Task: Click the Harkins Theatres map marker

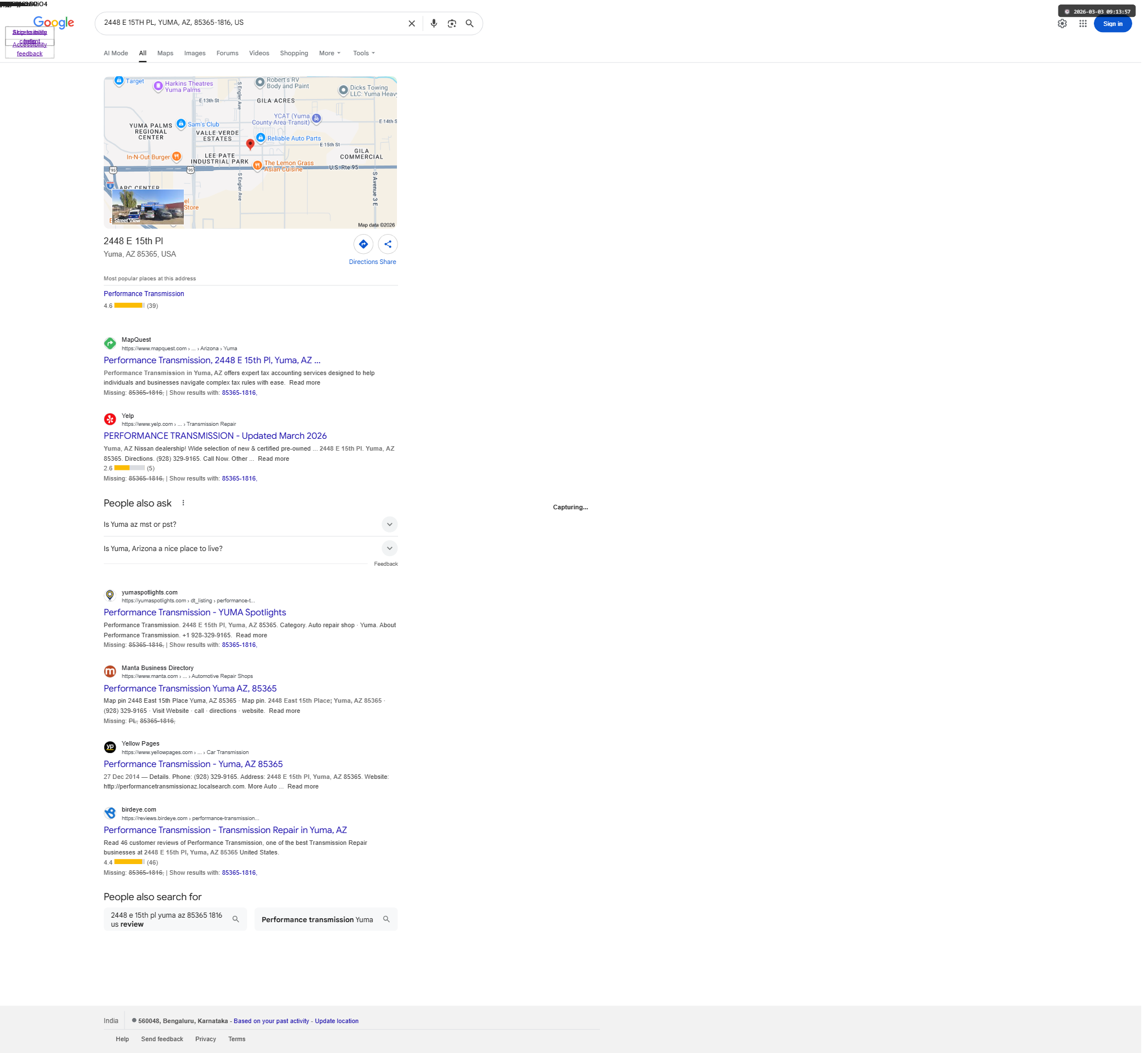Action: (159, 87)
